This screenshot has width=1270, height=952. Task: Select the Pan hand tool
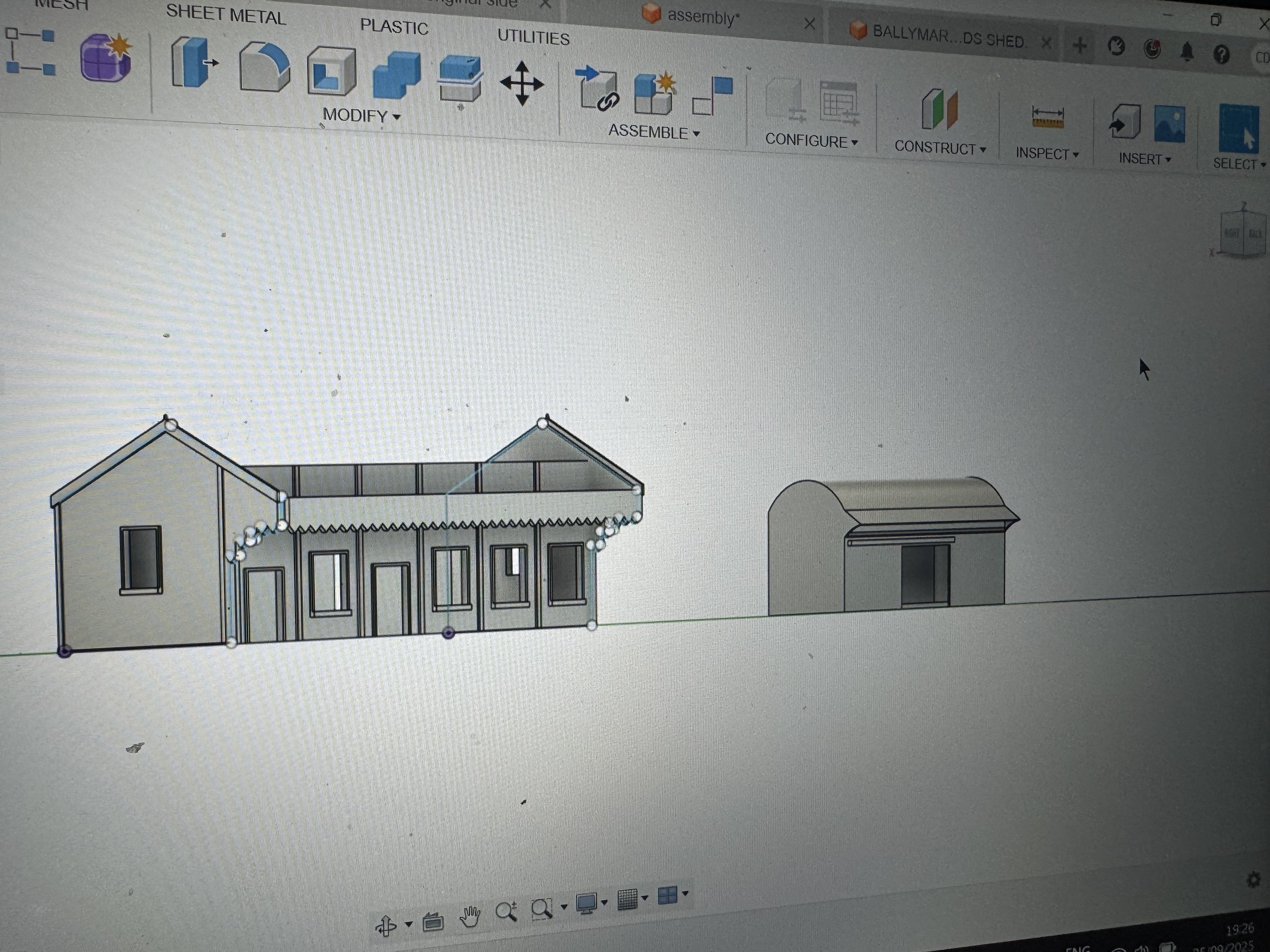(470, 916)
